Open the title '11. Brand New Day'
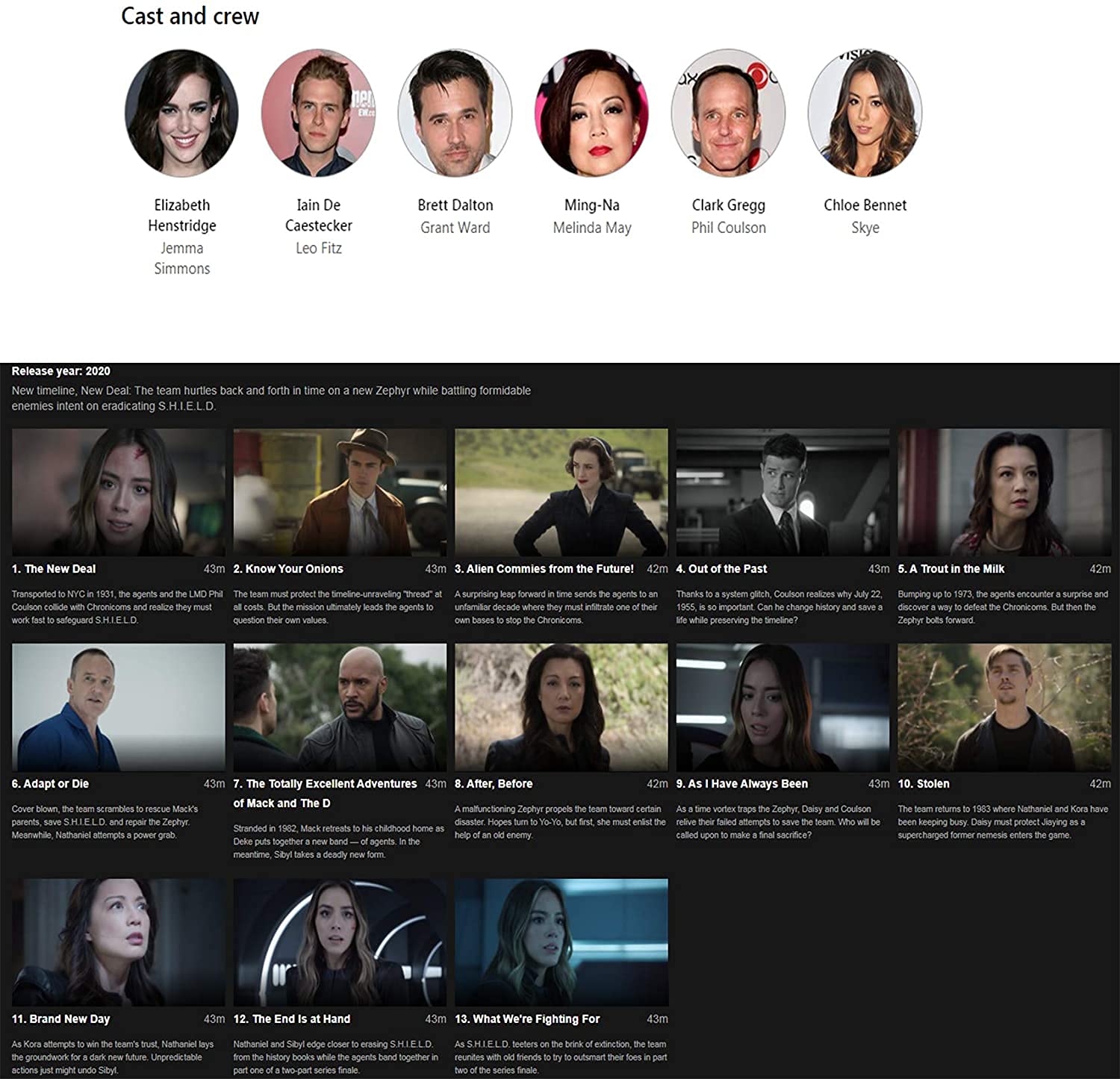This screenshot has height=1079, width=1120. tap(60, 1019)
